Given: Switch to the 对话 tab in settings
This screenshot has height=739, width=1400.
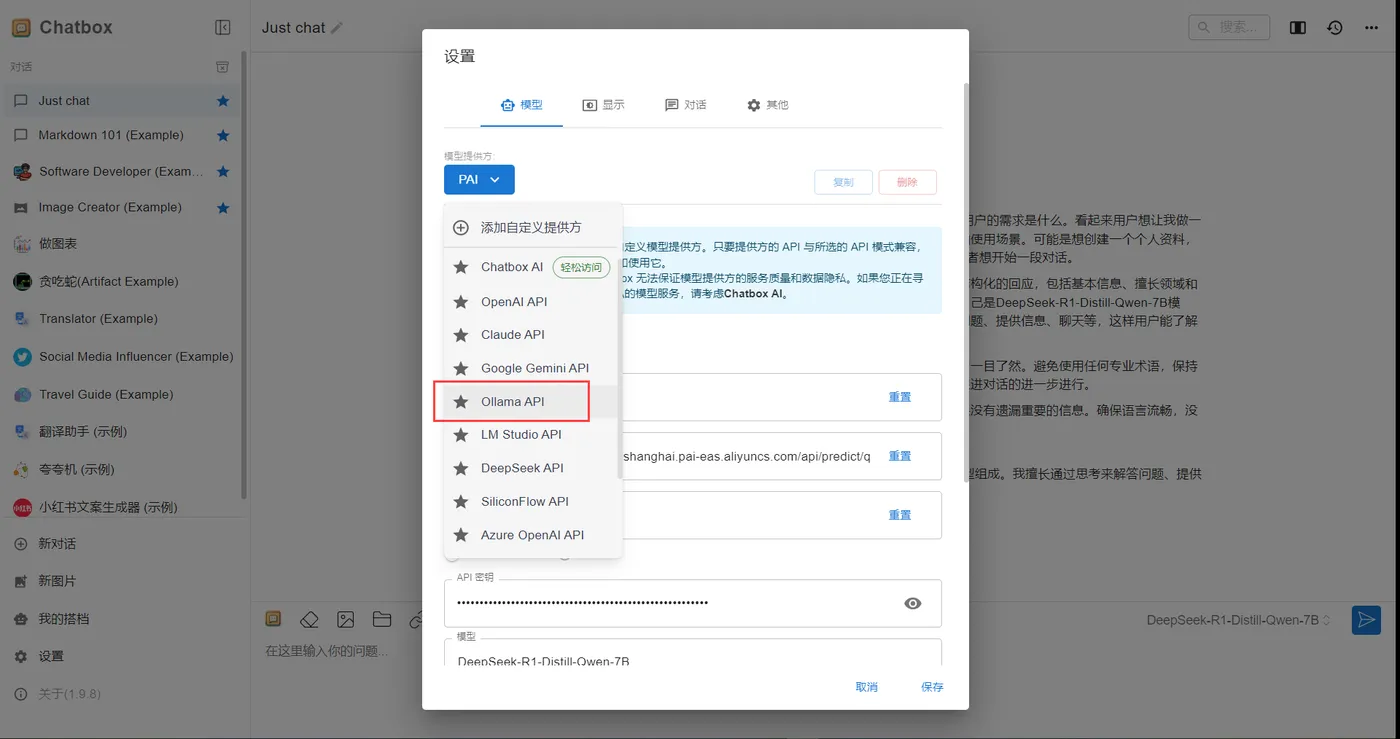Looking at the screenshot, I should coord(686,105).
